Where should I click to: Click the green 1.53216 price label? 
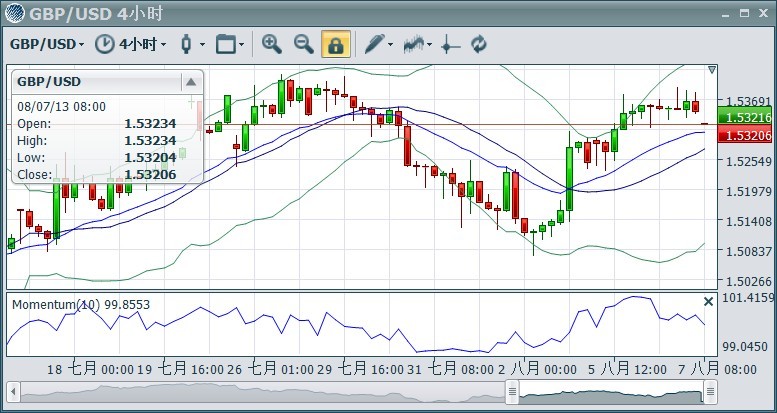point(745,118)
